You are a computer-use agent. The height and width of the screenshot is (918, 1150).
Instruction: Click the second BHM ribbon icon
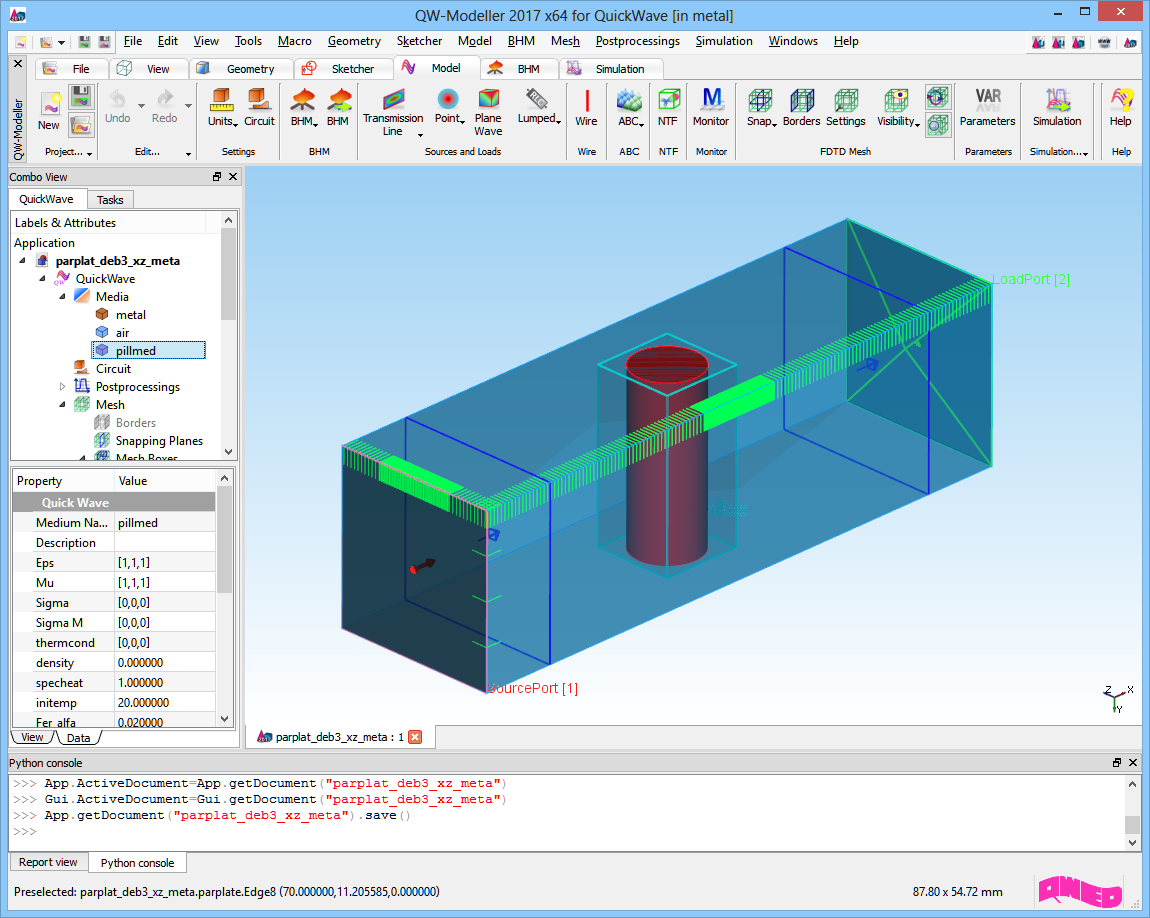pos(338,107)
